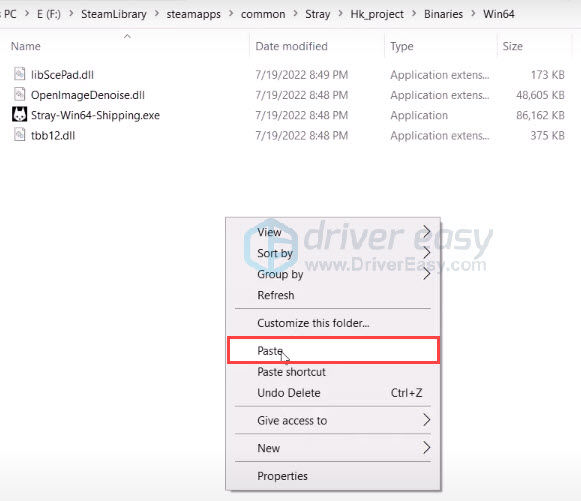The image size is (581, 501).
Task: Choose Customize this folder...
Action: 333,323
